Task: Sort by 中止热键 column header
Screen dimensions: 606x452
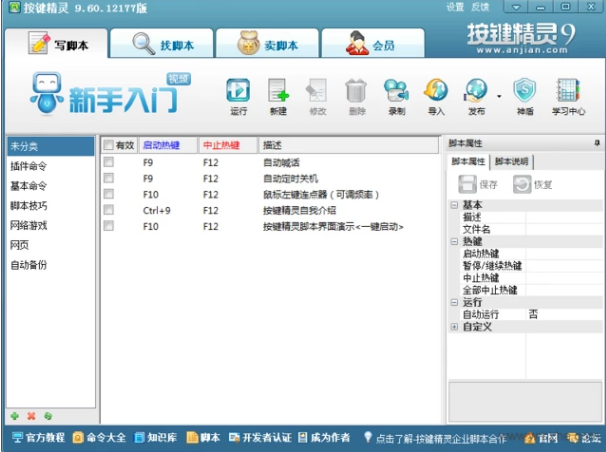Action: [x=228, y=145]
